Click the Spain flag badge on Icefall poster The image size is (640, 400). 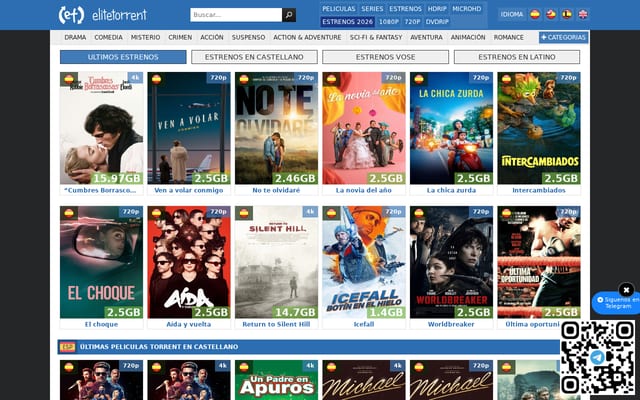pyautogui.click(x=331, y=213)
